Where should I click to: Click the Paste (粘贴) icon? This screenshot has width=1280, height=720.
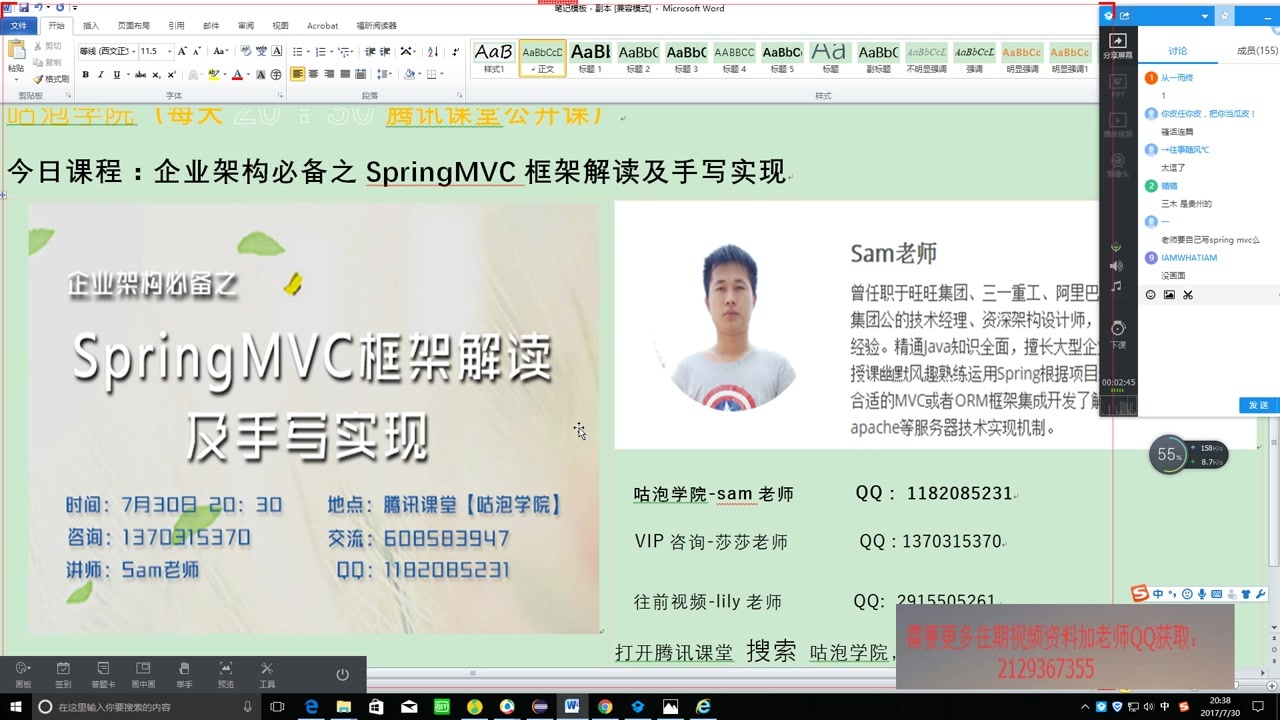click(x=16, y=50)
